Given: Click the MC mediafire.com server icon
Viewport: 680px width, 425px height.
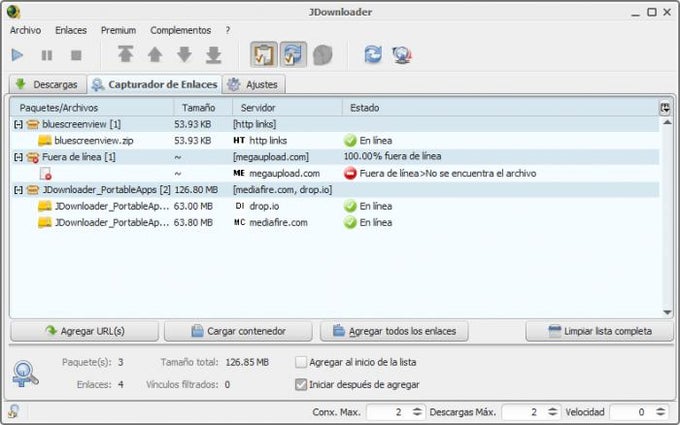Looking at the screenshot, I should pyautogui.click(x=239, y=222).
